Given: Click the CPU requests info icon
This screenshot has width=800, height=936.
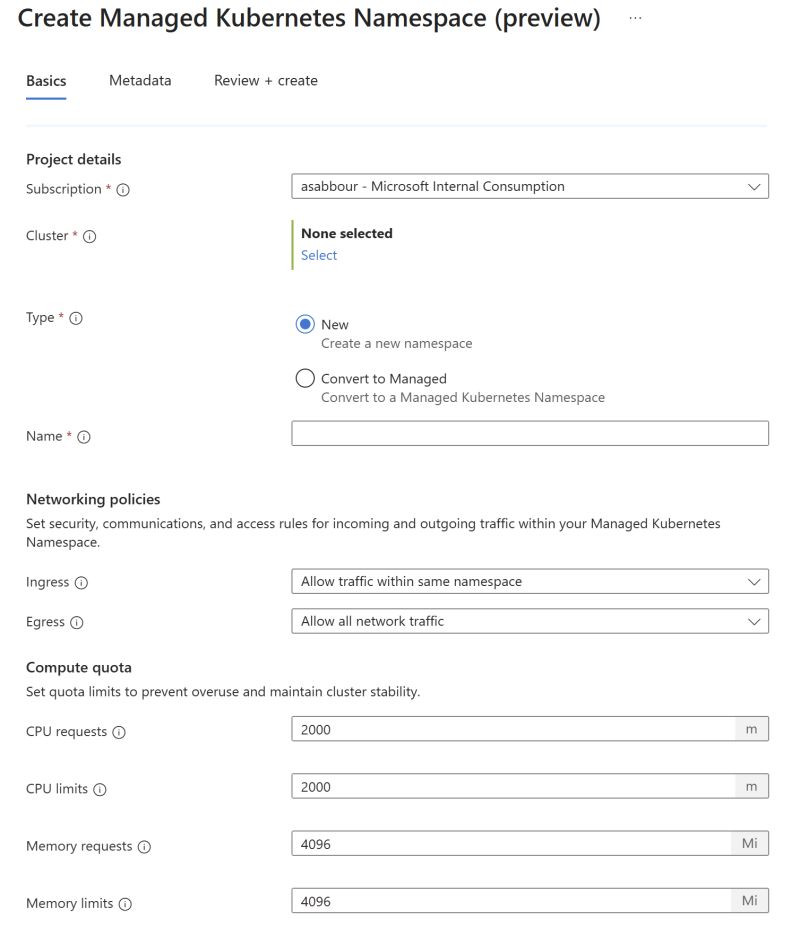Looking at the screenshot, I should pos(119,732).
